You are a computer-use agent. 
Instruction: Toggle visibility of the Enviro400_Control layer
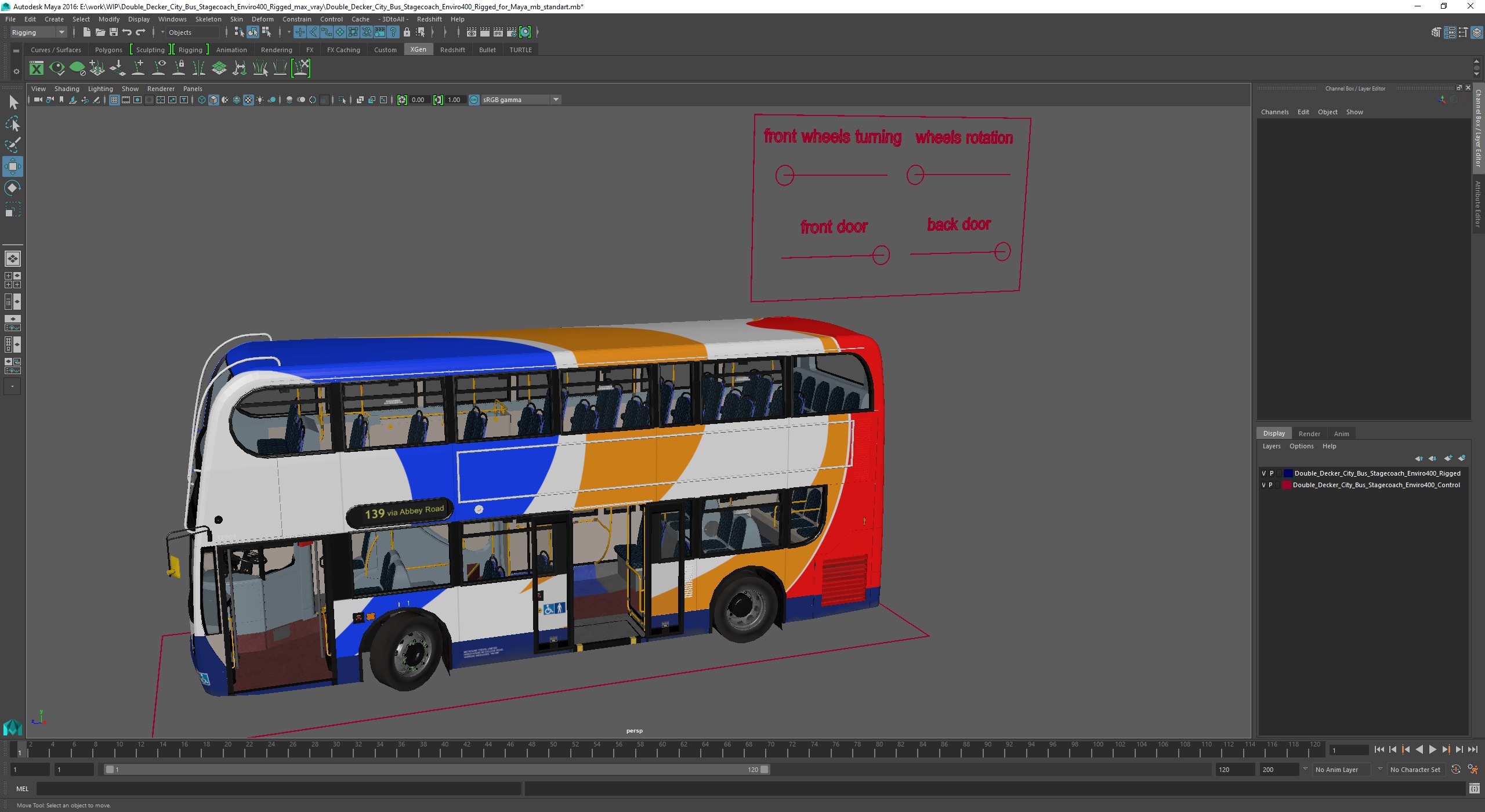point(1264,485)
